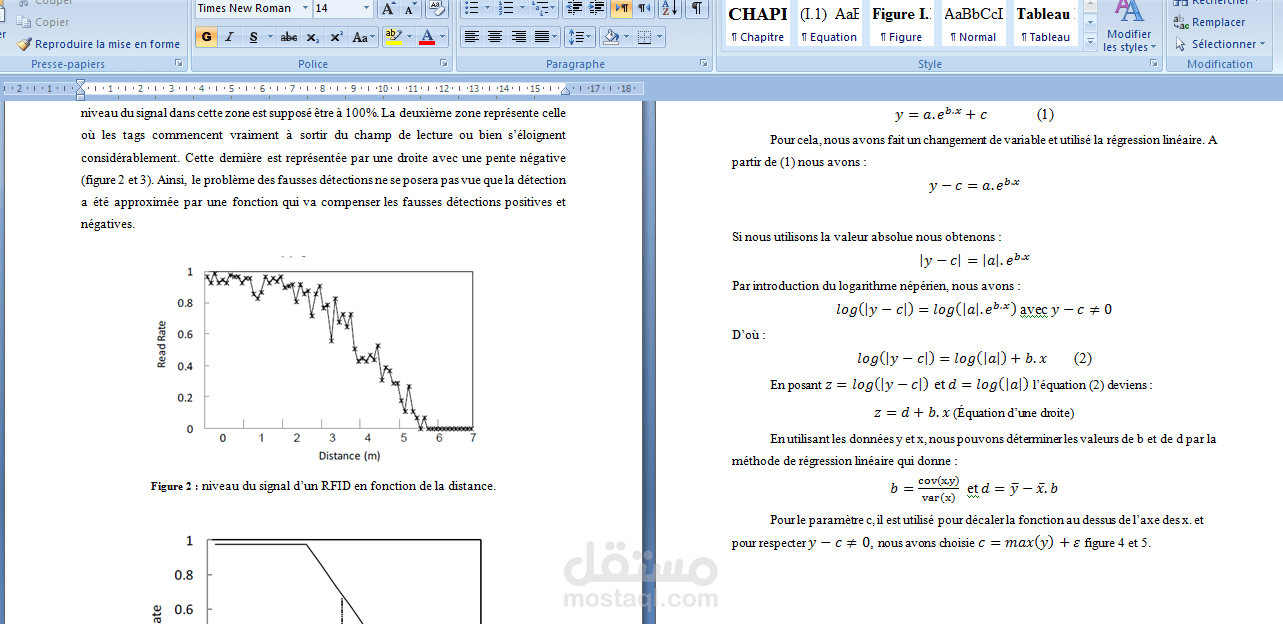Apply highlight color
Image resolution: width=1283 pixels, height=624 pixels.
[392, 37]
